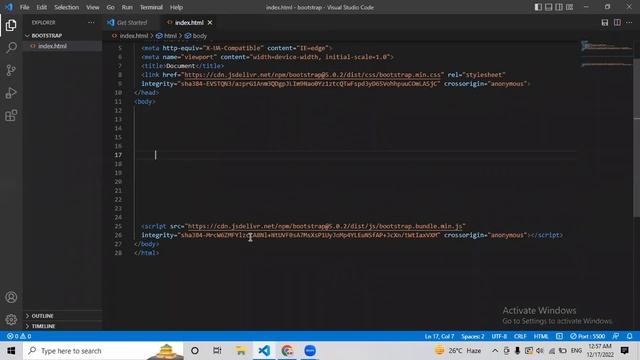Open the editor More Actions ellipsis

click(x=629, y=22)
